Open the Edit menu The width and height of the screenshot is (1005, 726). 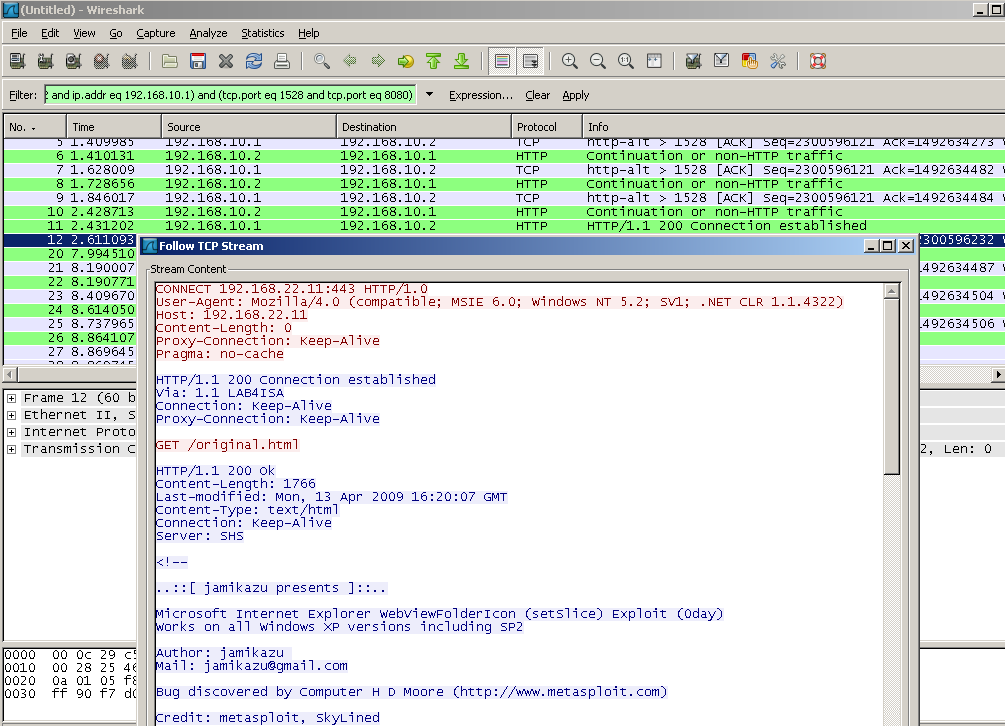[x=50, y=33]
